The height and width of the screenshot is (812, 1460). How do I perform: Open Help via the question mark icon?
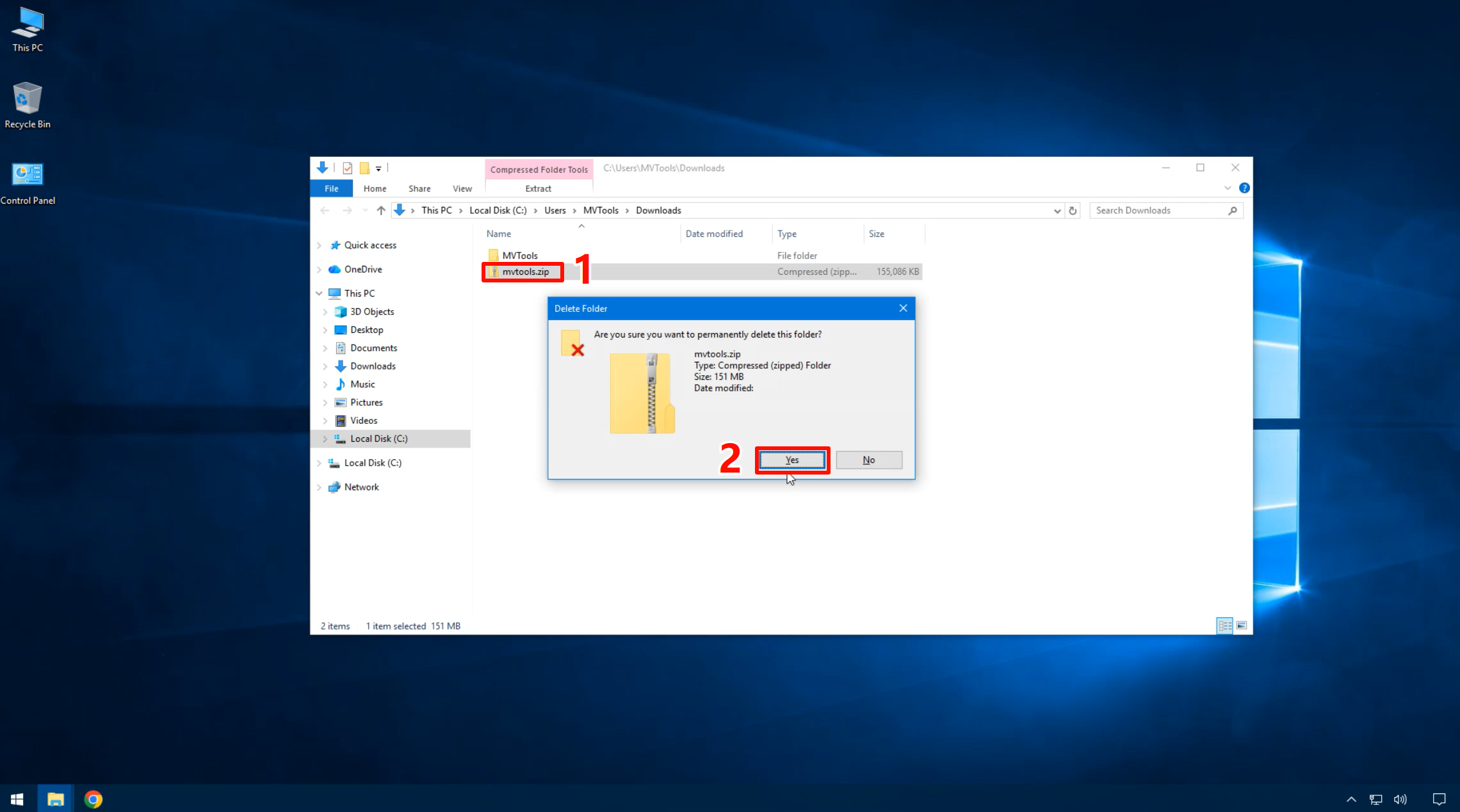(x=1244, y=188)
